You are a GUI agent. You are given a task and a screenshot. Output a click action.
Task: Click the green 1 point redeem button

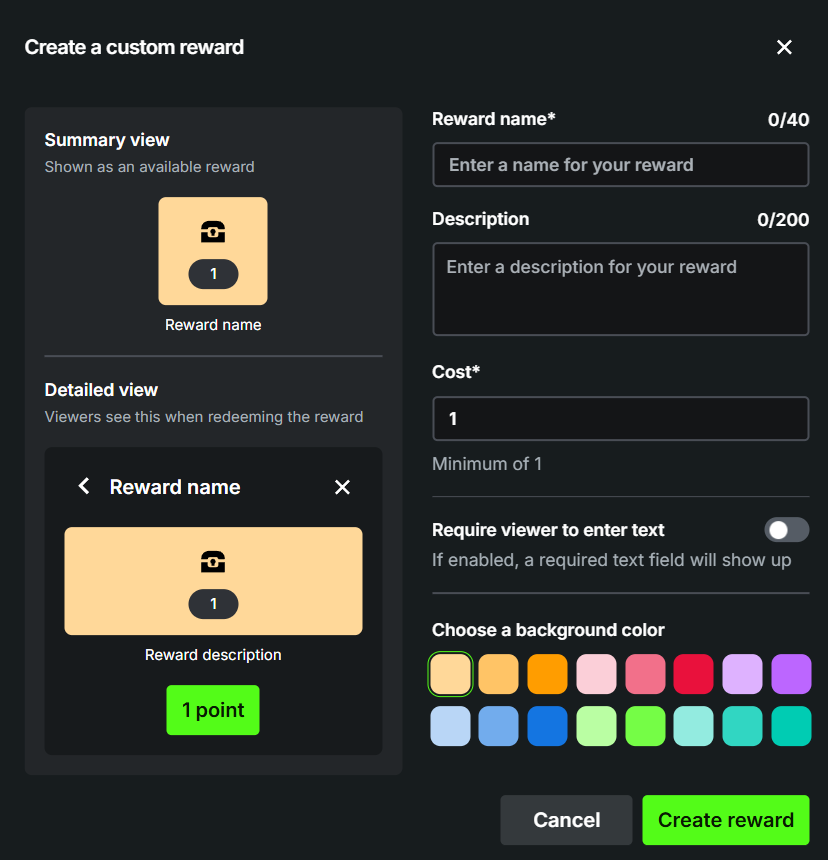213,710
